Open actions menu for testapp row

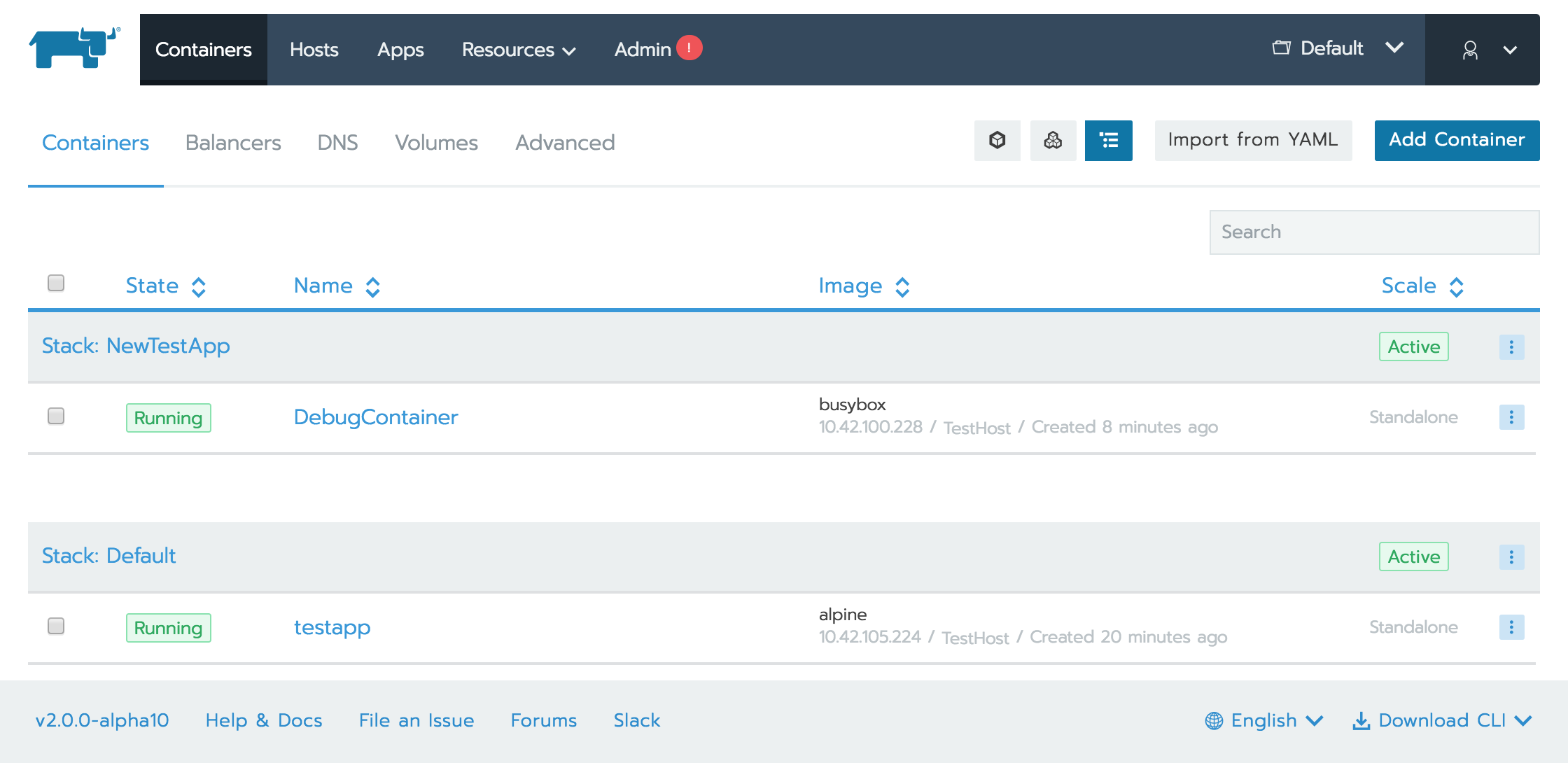coord(1511,627)
